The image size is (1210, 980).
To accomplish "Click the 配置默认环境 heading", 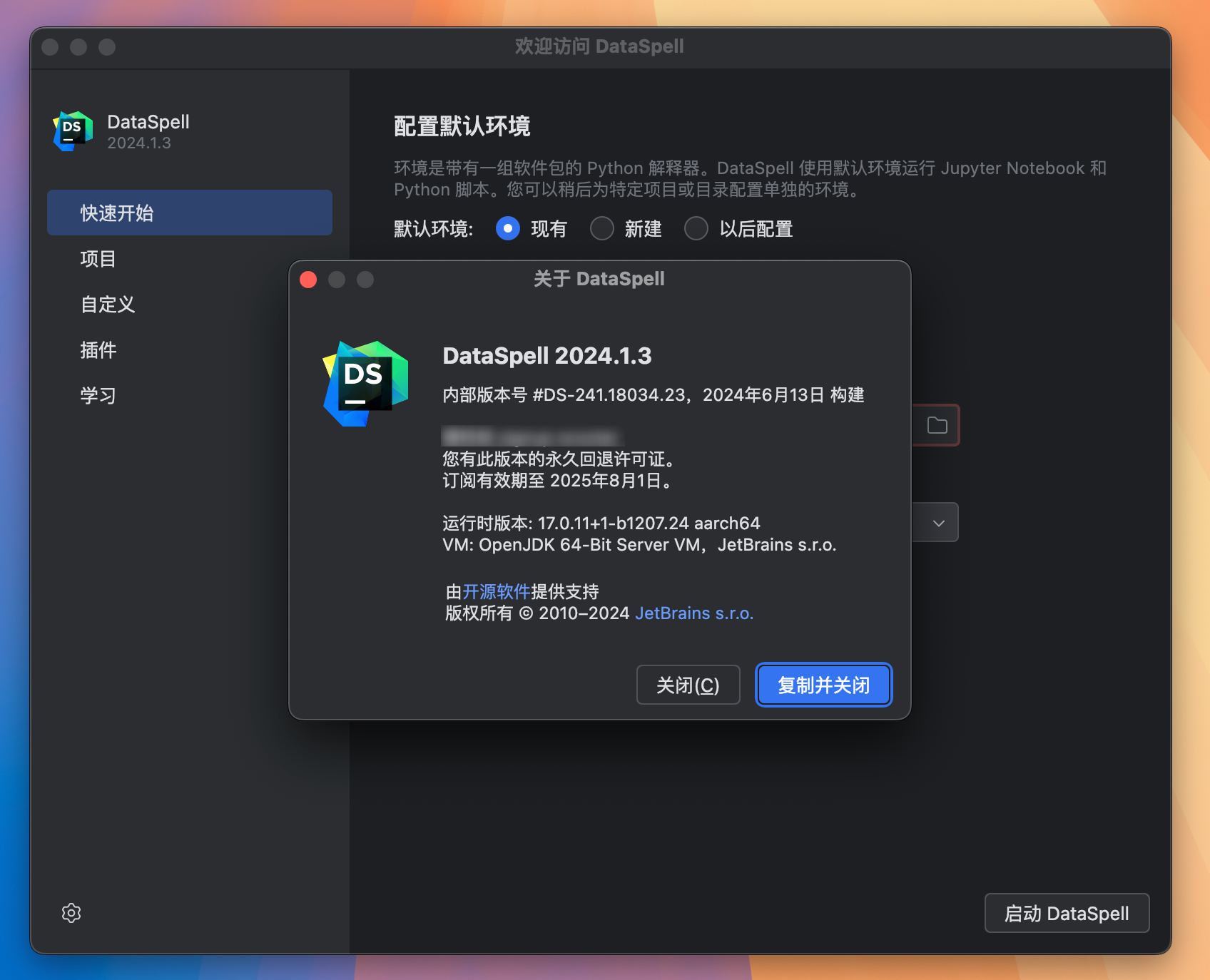I will (x=462, y=126).
